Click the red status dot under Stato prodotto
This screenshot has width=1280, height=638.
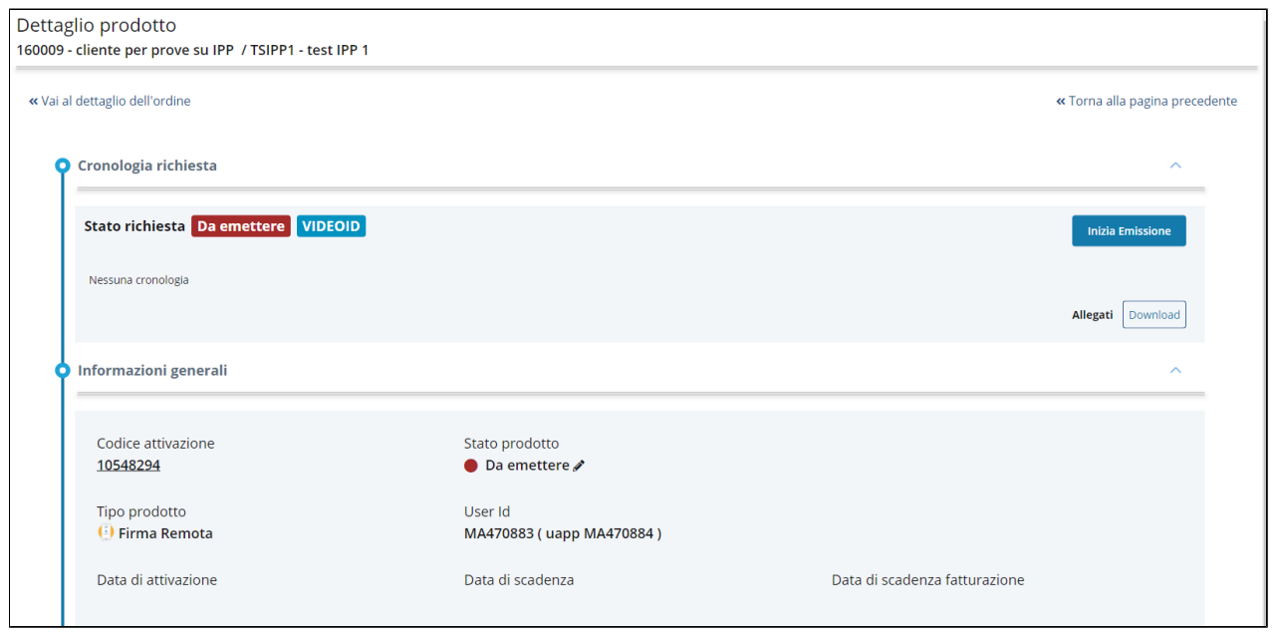pyautogui.click(x=471, y=466)
